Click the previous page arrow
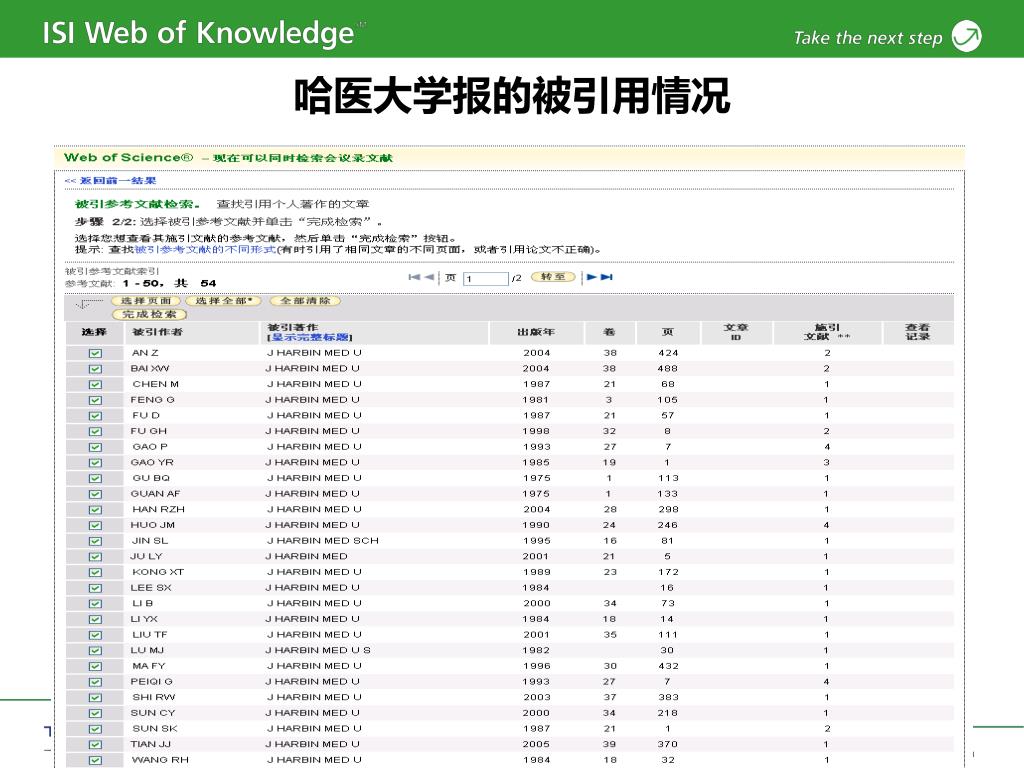 coord(429,277)
